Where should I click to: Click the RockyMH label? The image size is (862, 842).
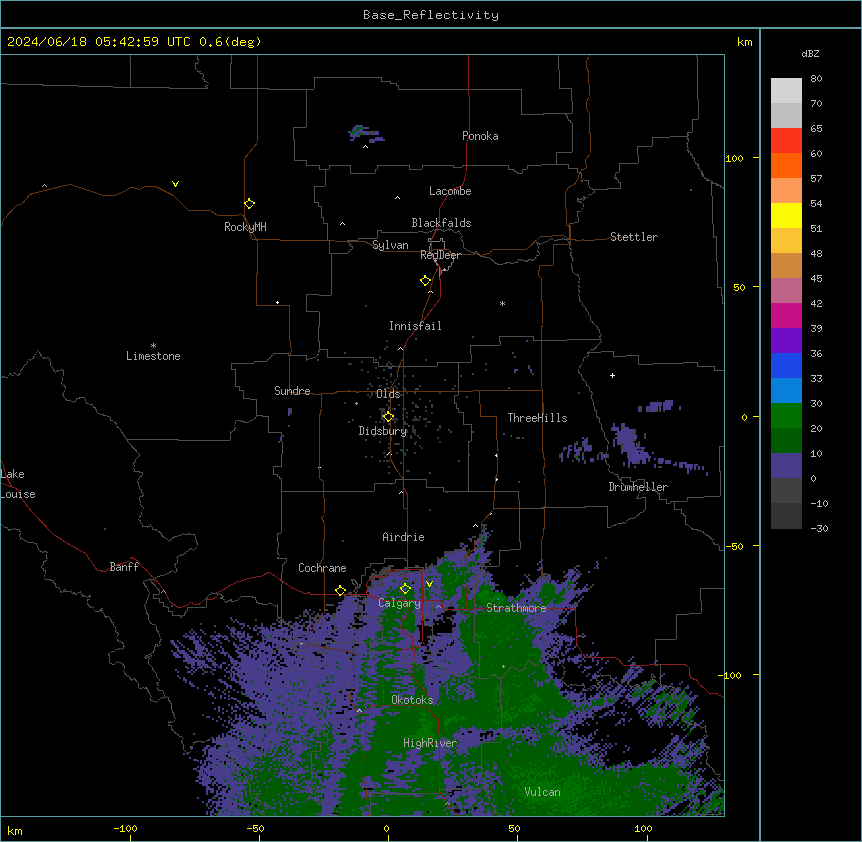(x=245, y=227)
